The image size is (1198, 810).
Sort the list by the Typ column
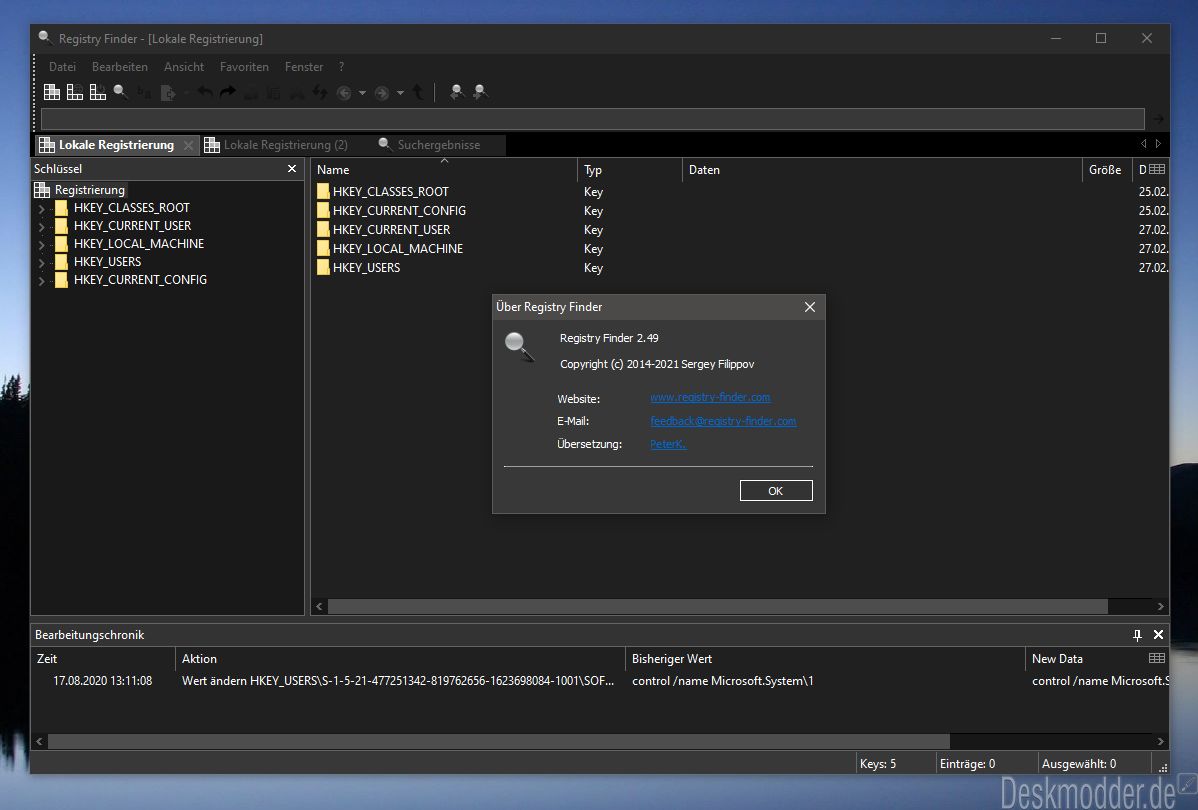point(630,170)
